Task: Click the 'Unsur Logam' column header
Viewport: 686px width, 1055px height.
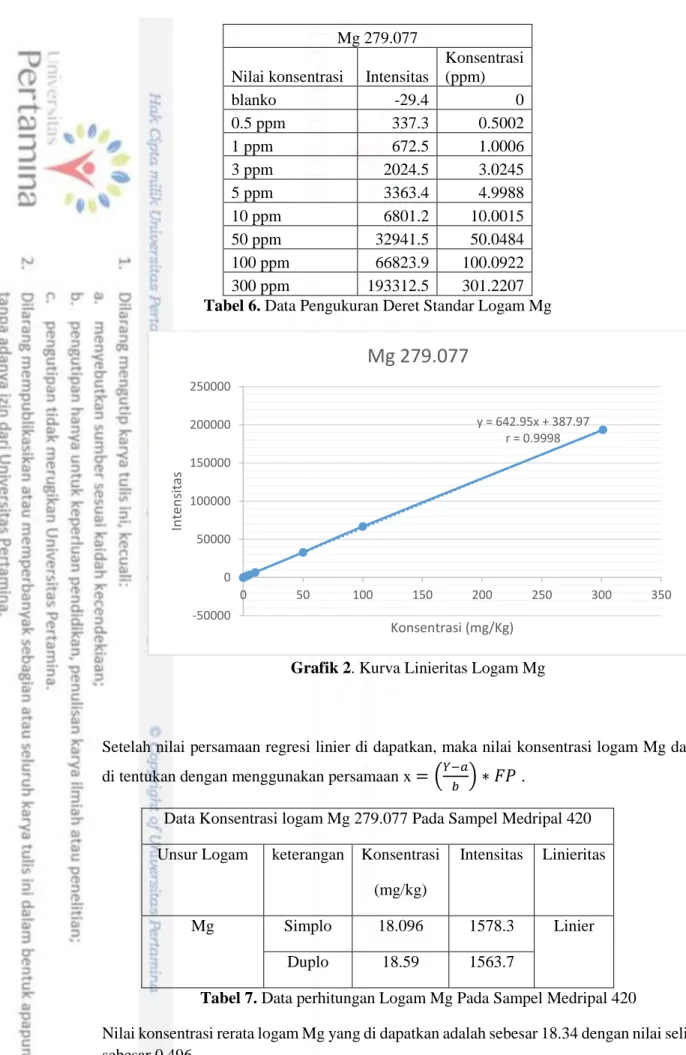Action: tap(202, 854)
